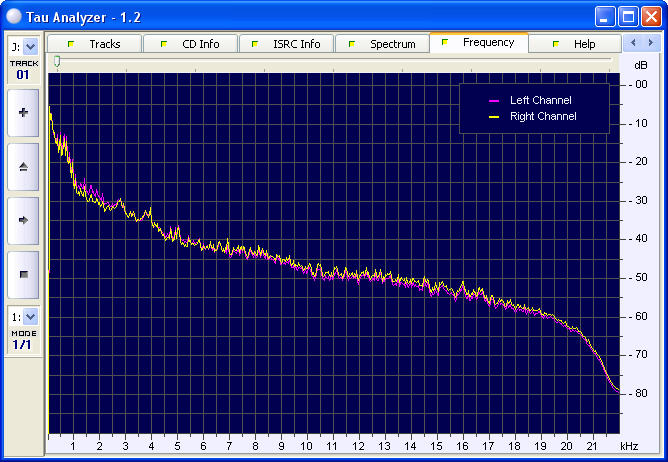Expand the mode 1: dropdown
Screen dimensions: 668x462
[30, 317]
